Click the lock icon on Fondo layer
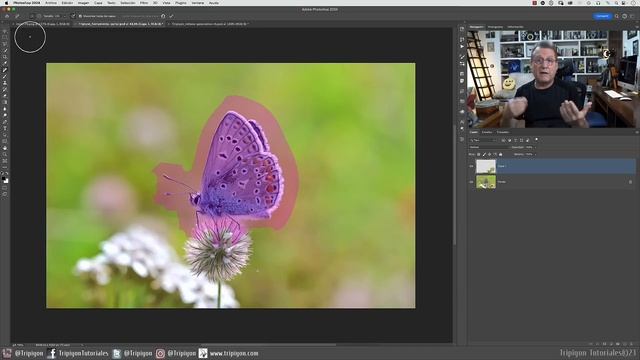This screenshot has height=360, width=640. pyautogui.click(x=630, y=182)
